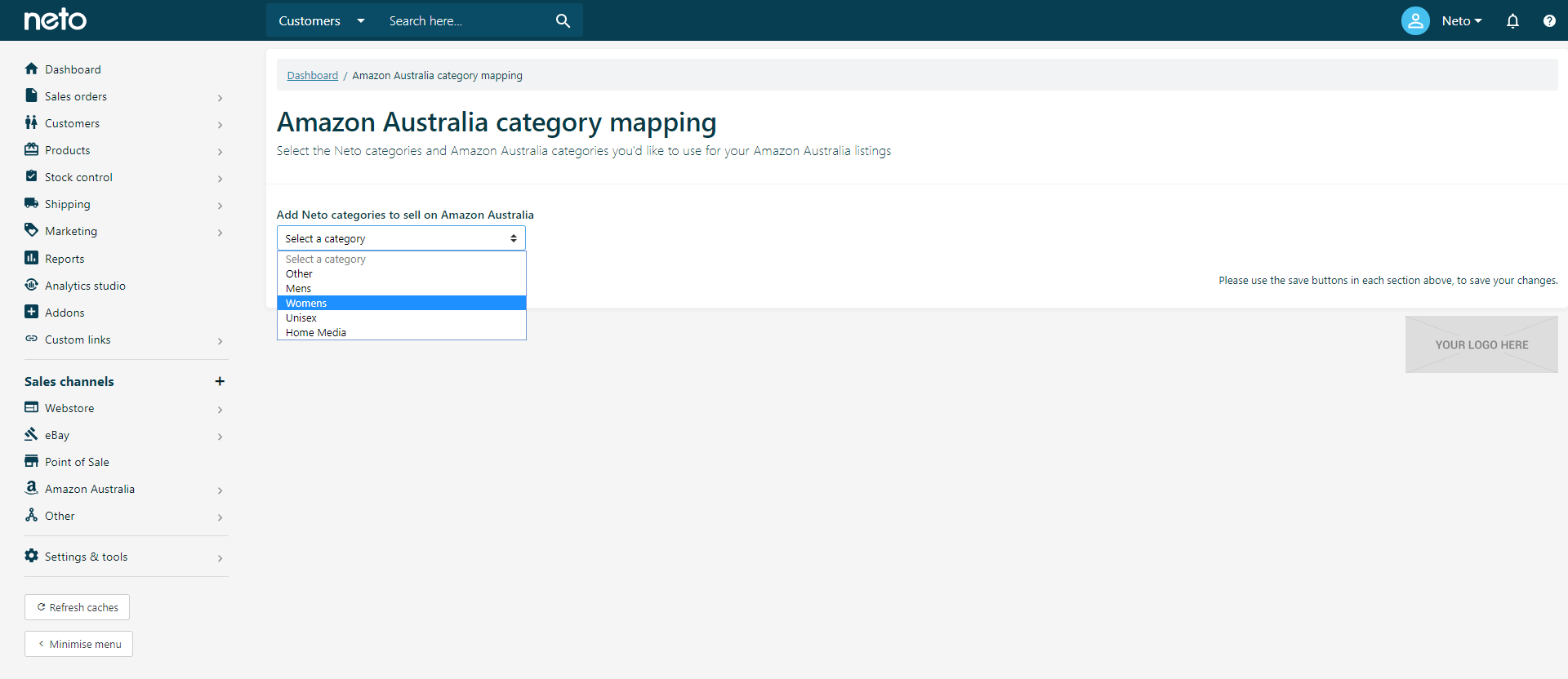Screen dimensions: 1568x679
Task: Choose Unisex from category list
Action: tap(401, 317)
